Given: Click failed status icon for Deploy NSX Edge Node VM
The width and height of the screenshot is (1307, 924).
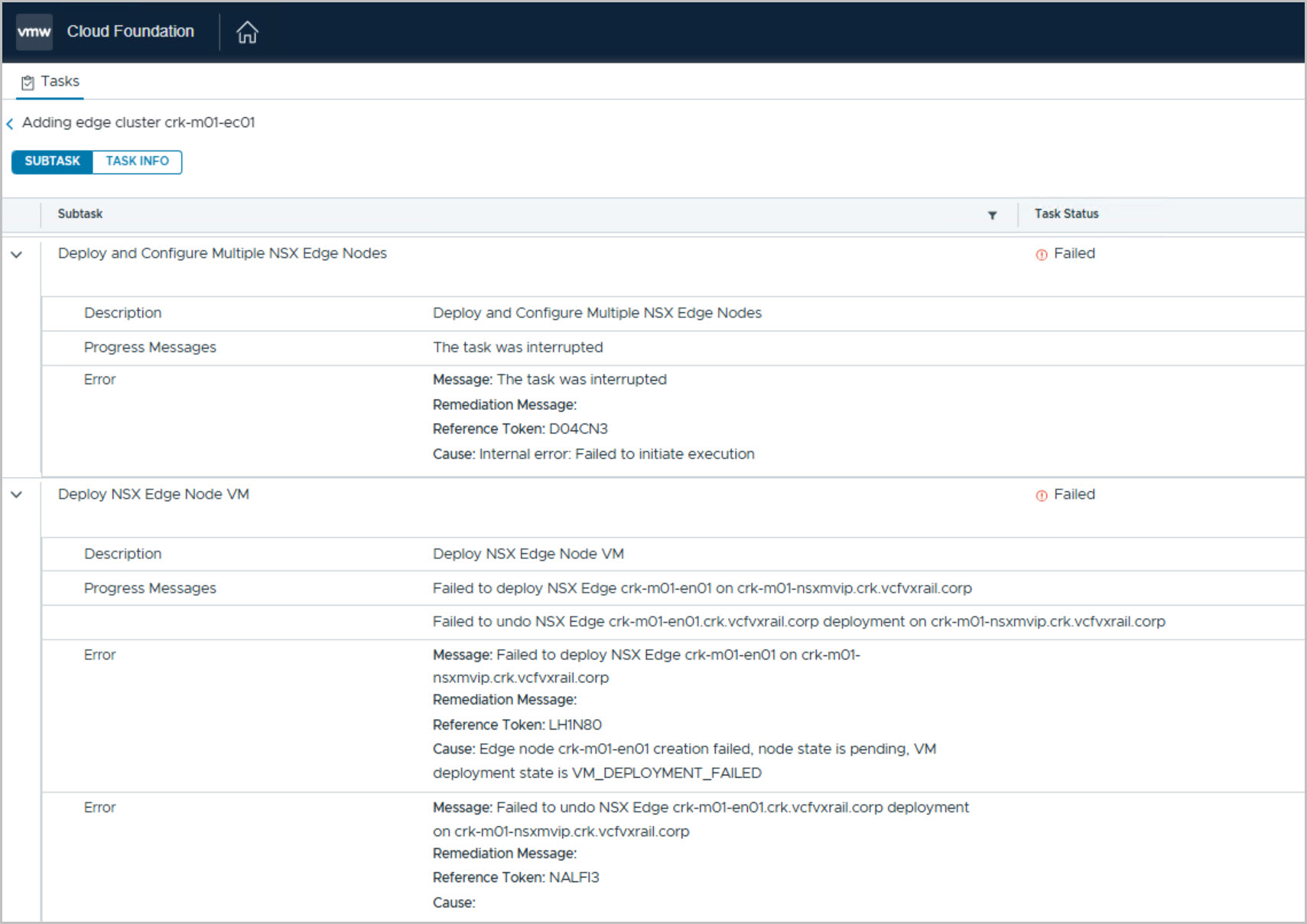Looking at the screenshot, I should click(x=1041, y=496).
